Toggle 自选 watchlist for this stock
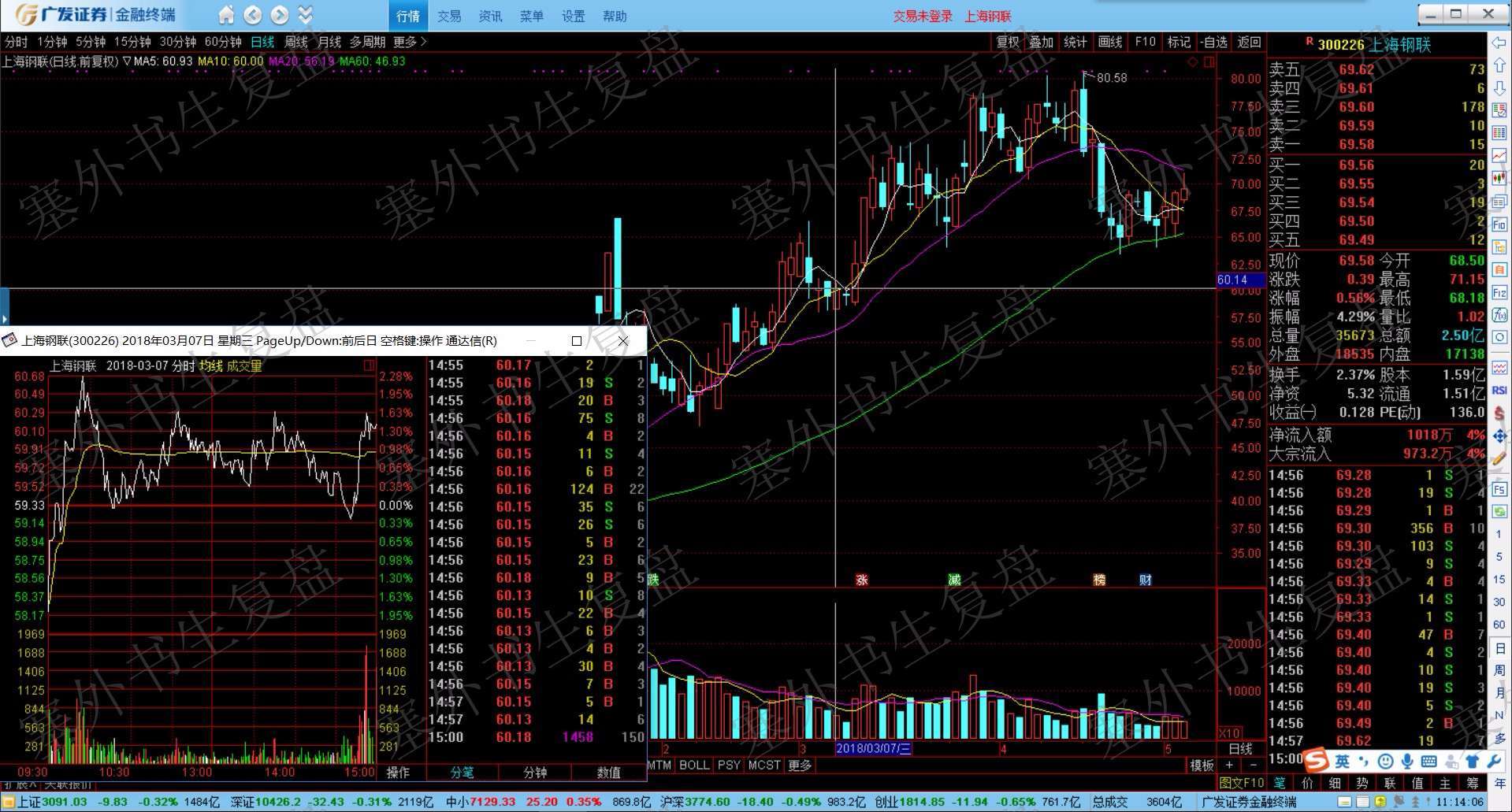This screenshot has width=1512, height=812. [x=1214, y=42]
